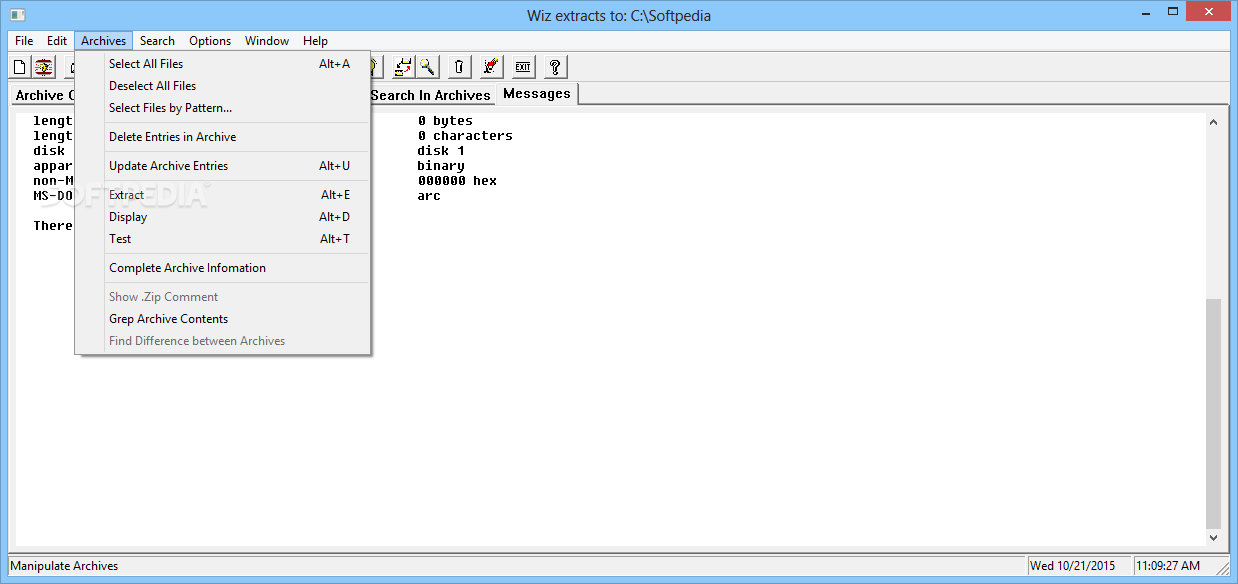The width and height of the screenshot is (1238, 584).
Task: Click the greyed Show .Zip Comment entry
Action: [223, 297]
